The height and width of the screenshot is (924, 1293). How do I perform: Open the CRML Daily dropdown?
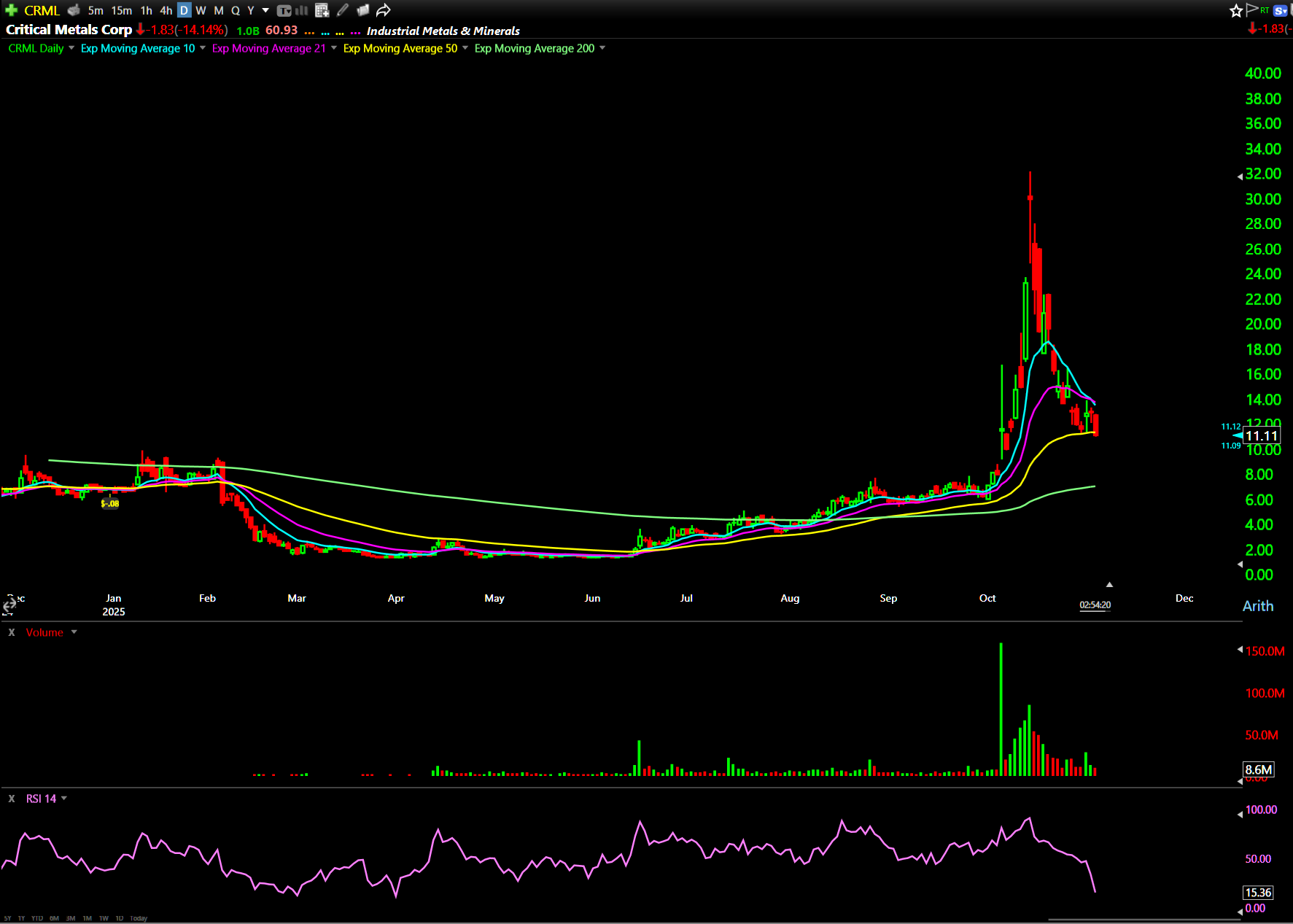tap(71, 48)
